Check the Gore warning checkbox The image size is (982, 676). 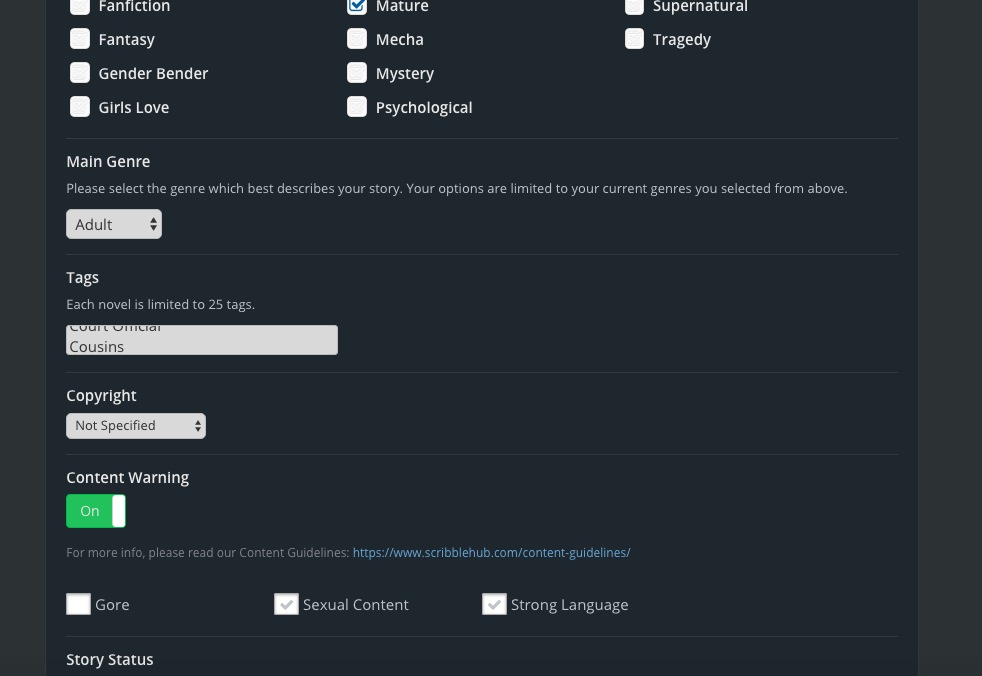[79, 604]
